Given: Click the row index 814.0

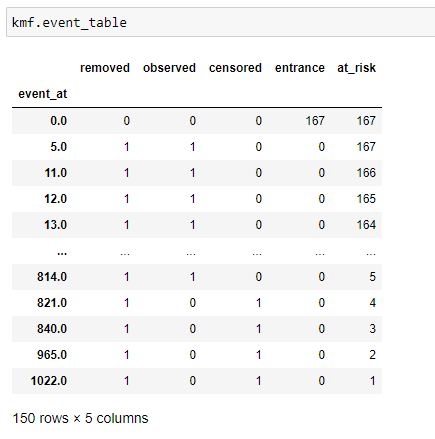Looking at the screenshot, I should [x=52, y=277].
